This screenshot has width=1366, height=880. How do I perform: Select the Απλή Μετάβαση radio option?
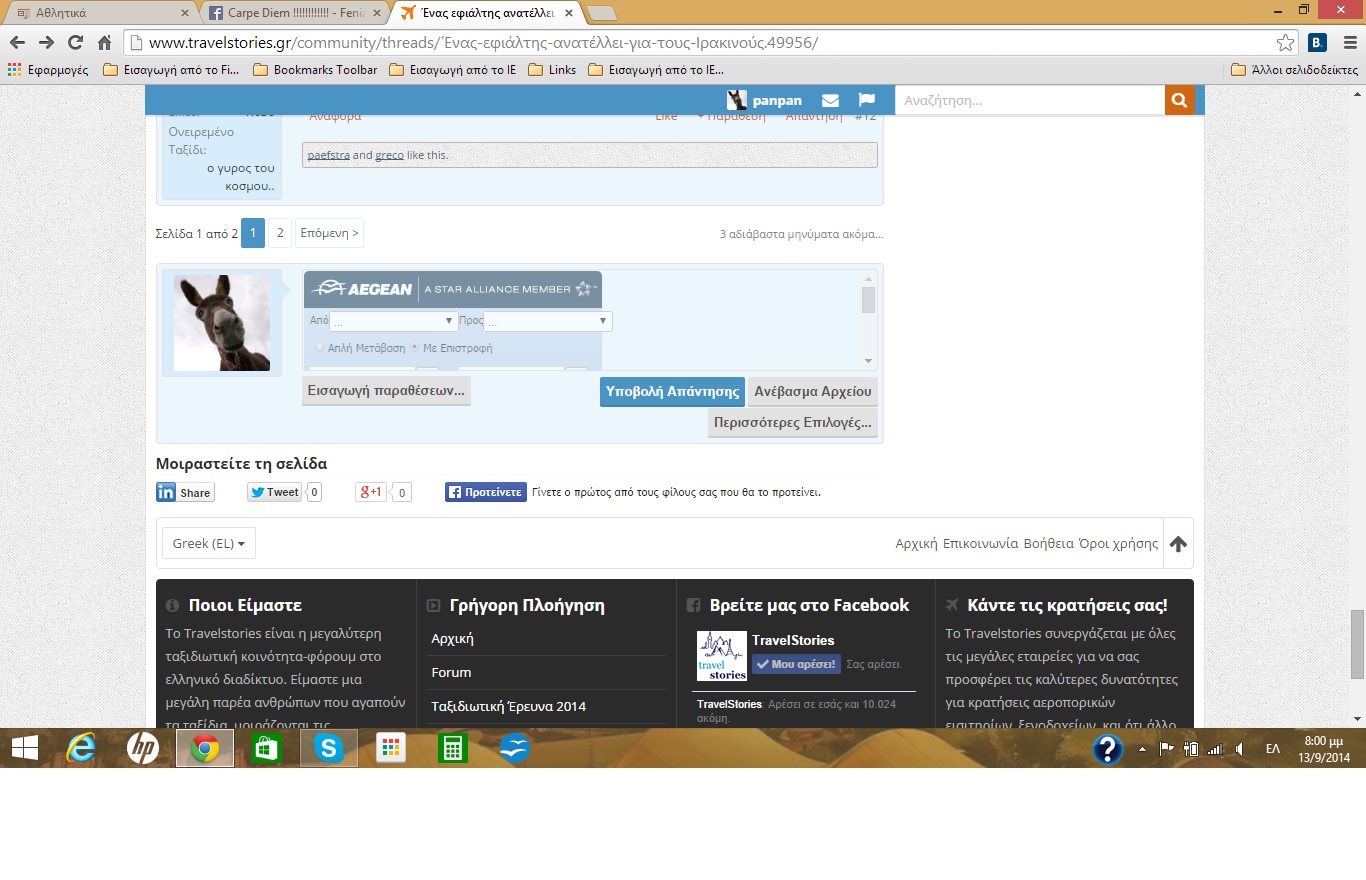tap(319, 348)
